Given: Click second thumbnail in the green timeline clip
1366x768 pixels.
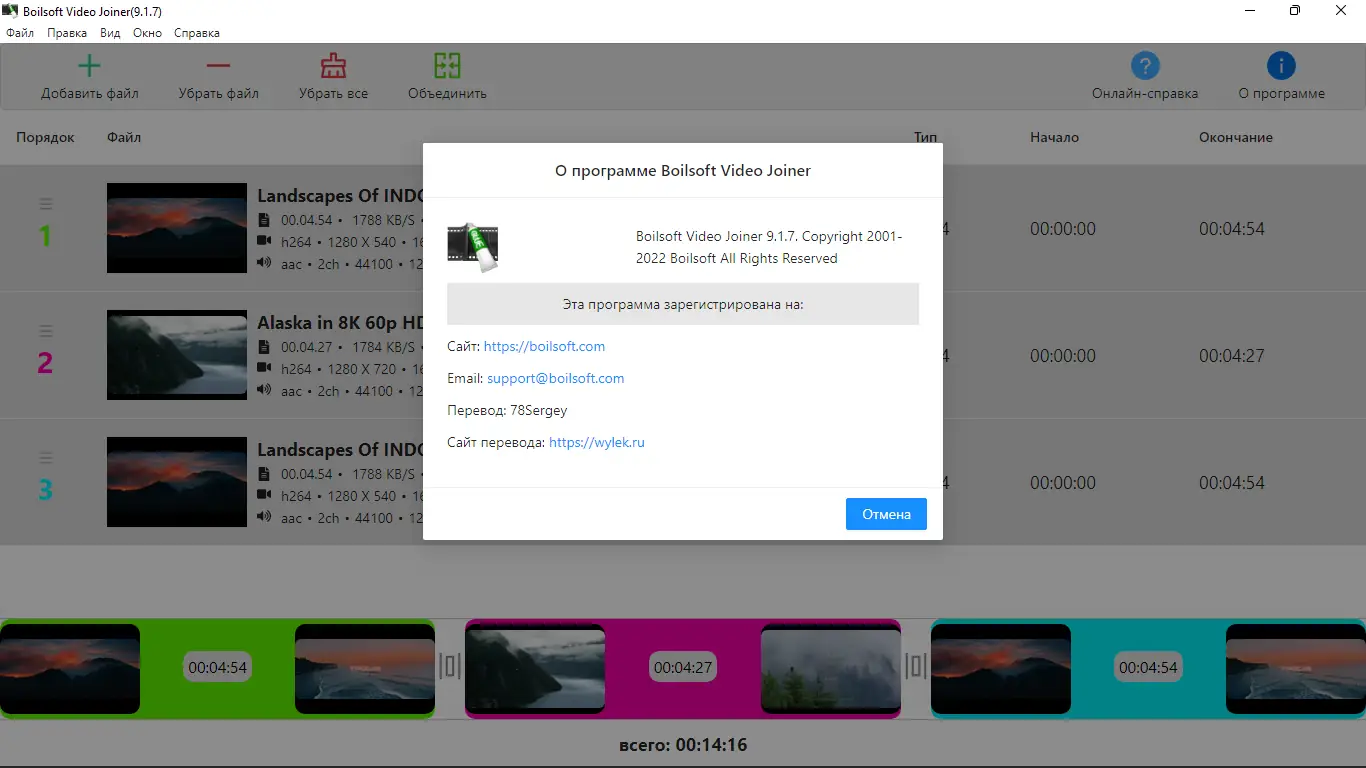Looking at the screenshot, I should 365,669.
